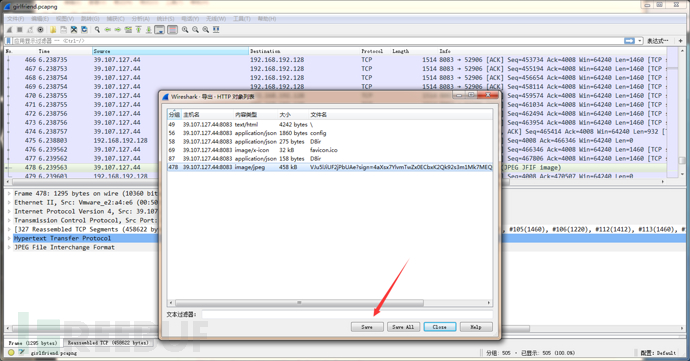
Task: Open capture file properties icon in status bar
Action: pos(22,353)
